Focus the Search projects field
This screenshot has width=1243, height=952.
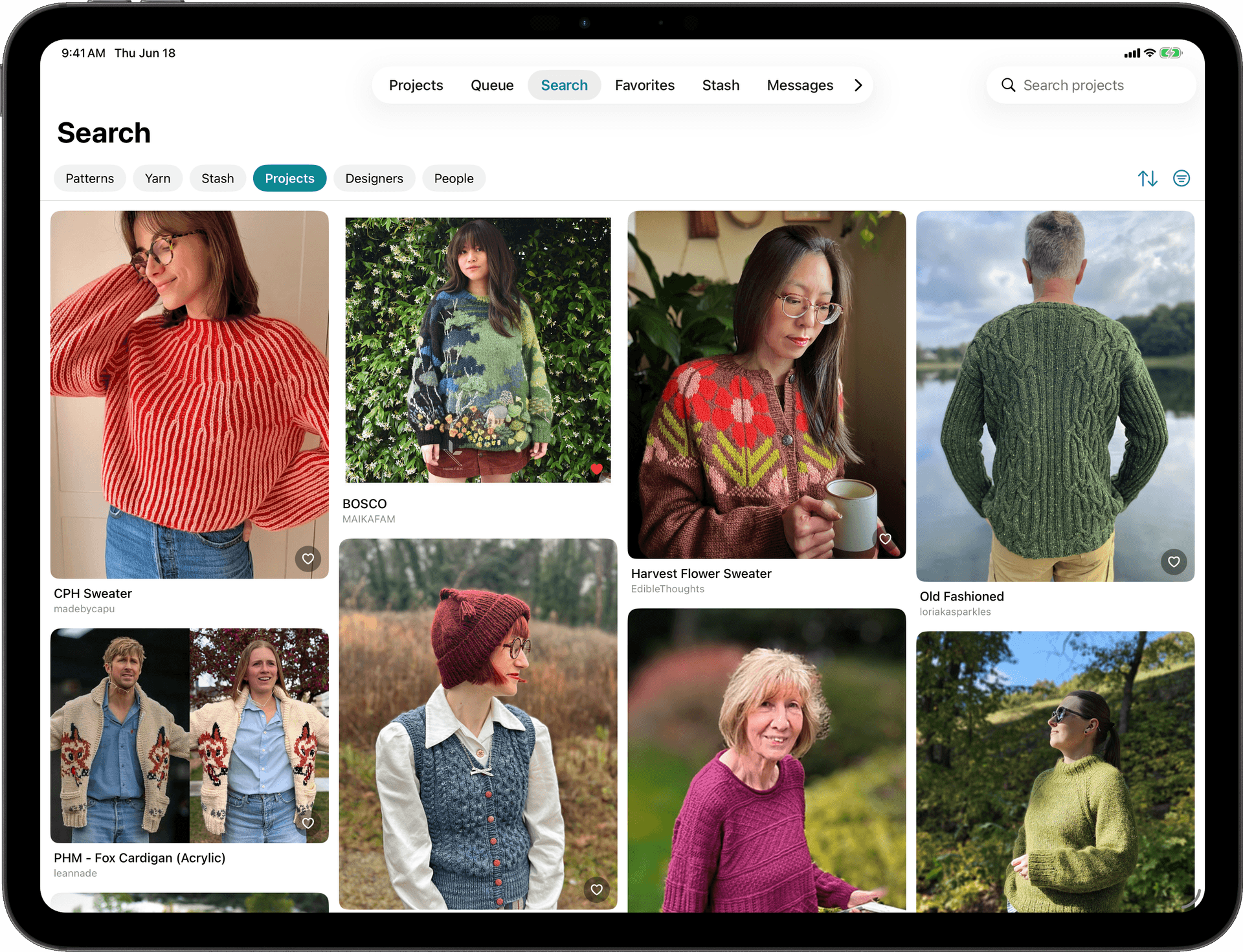(x=1091, y=85)
